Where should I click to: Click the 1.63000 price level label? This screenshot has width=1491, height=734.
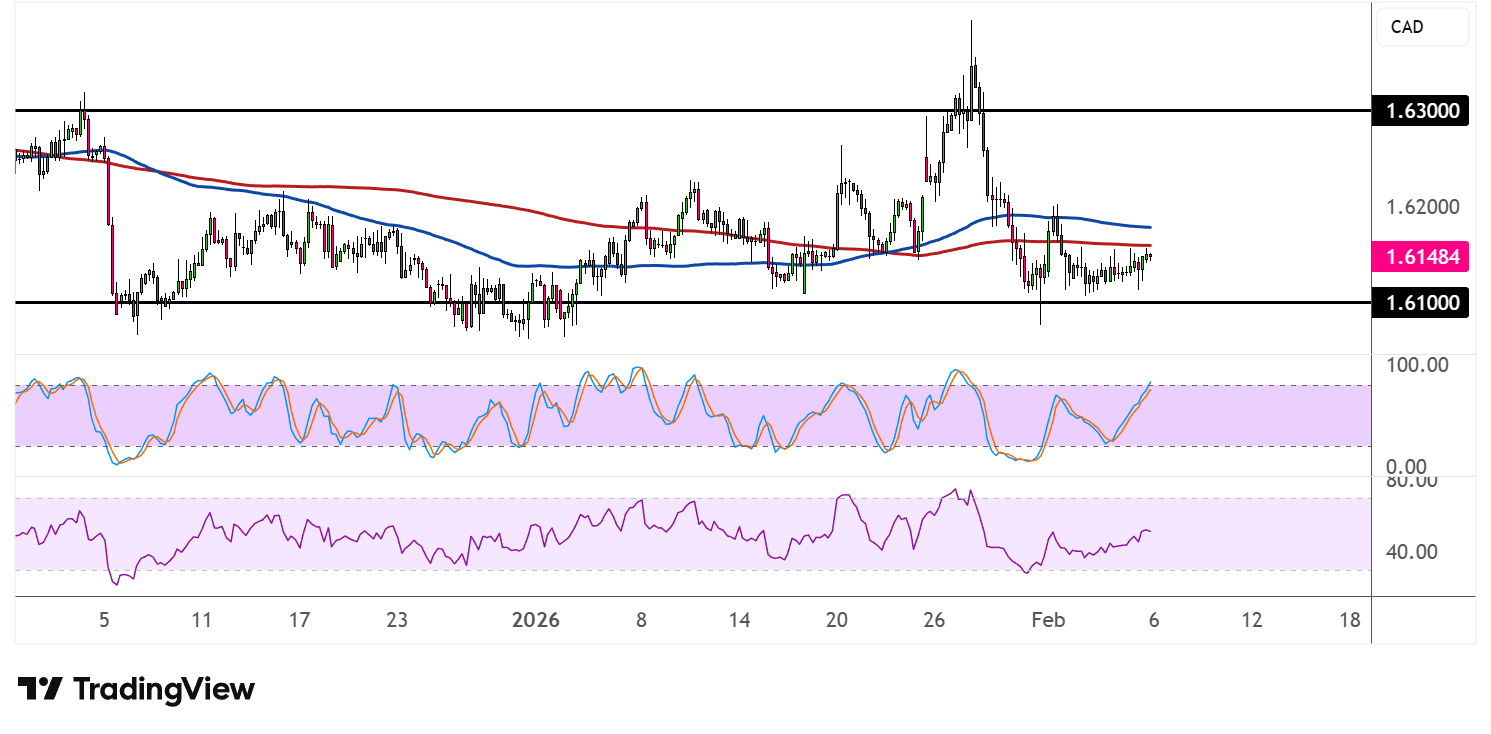pos(1422,110)
